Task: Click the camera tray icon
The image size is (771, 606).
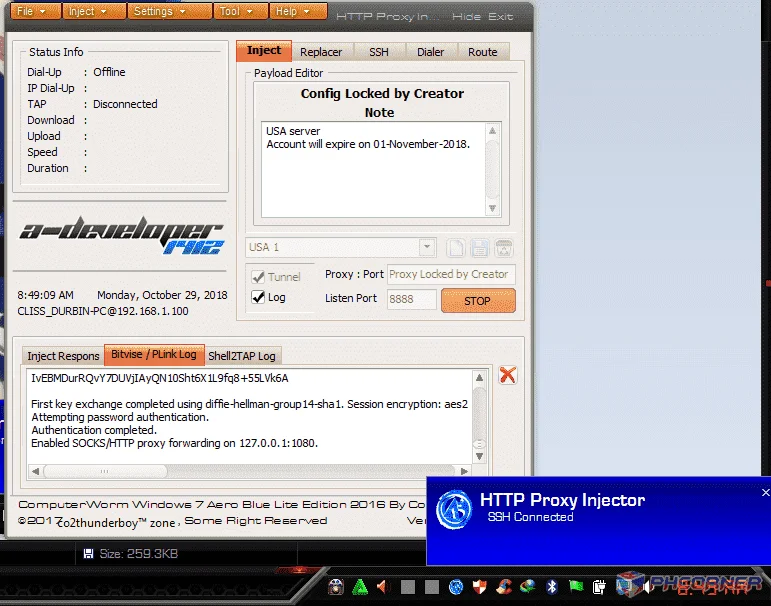Action: [x=336, y=587]
